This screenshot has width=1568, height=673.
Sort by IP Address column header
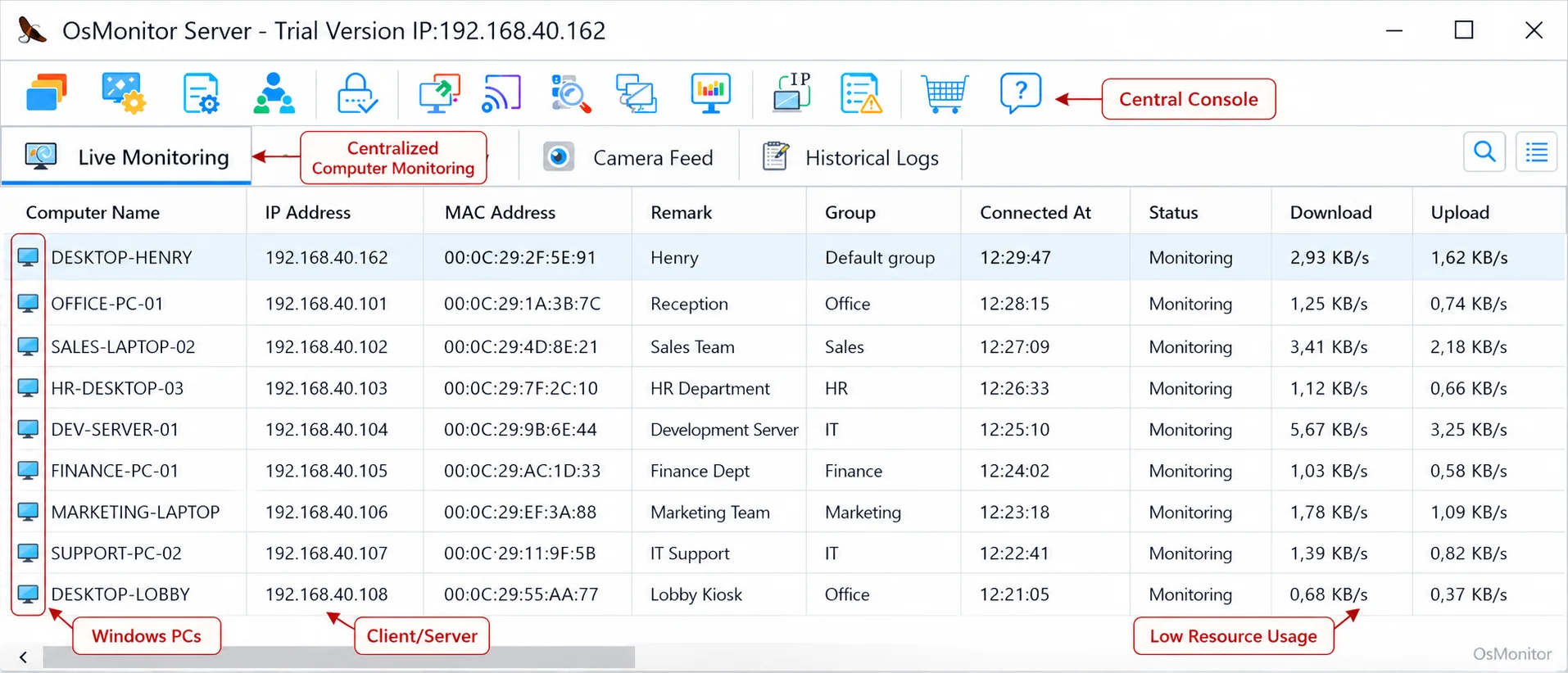pyautogui.click(x=307, y=212)
